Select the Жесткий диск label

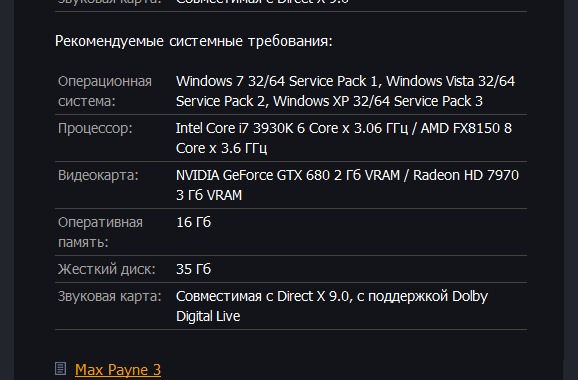pyautogui.click(x=107, y=269)
